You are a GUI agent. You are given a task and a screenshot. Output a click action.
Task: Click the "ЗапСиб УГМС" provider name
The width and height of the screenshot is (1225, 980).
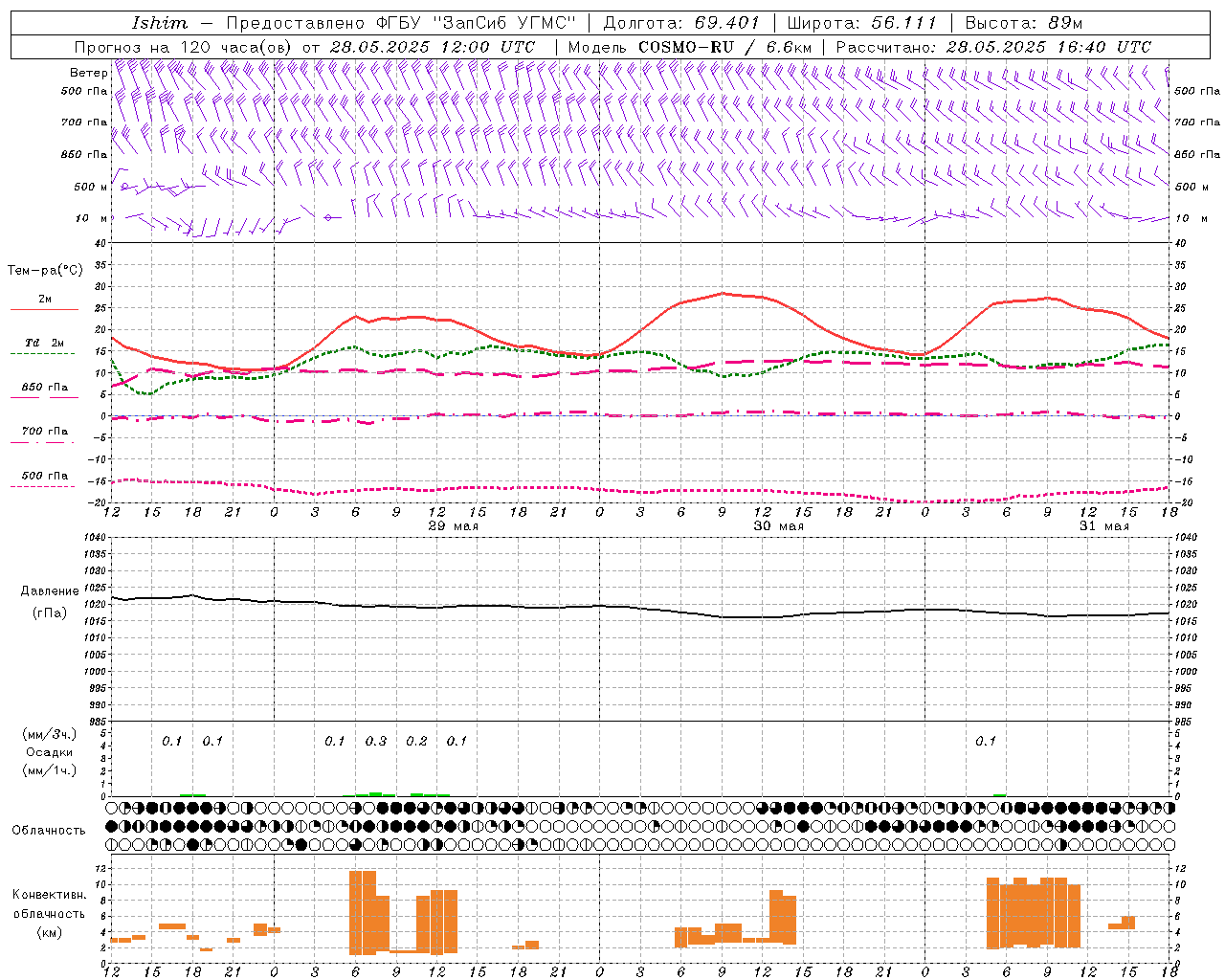505,23
